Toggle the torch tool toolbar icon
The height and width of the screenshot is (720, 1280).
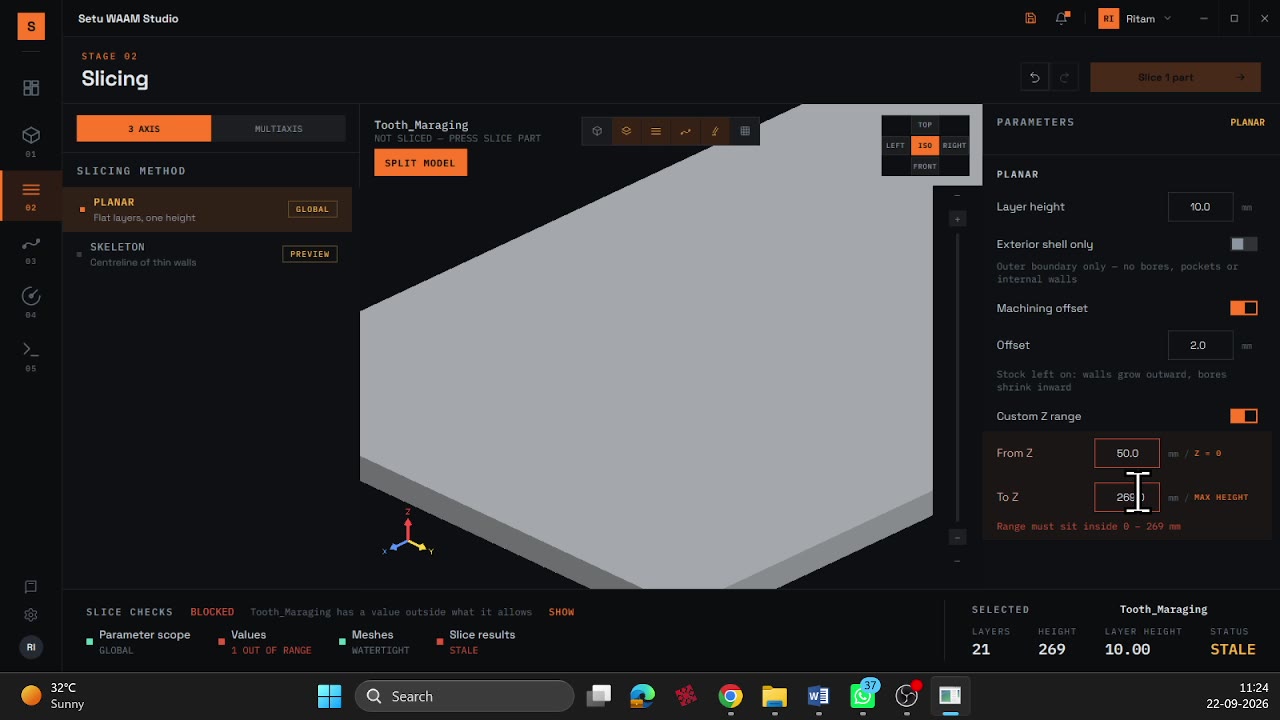pos(715,131)
